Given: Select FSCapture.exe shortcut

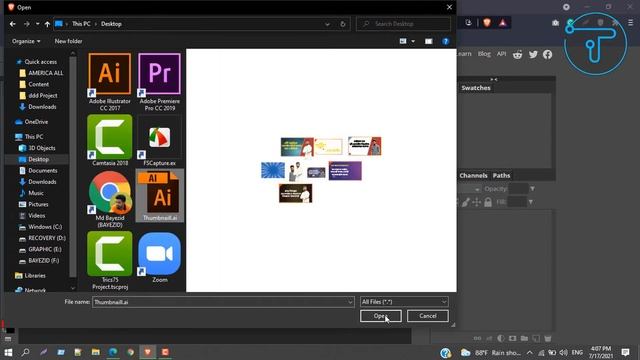Looking at the screenshot, I should (x=159, y=140).
